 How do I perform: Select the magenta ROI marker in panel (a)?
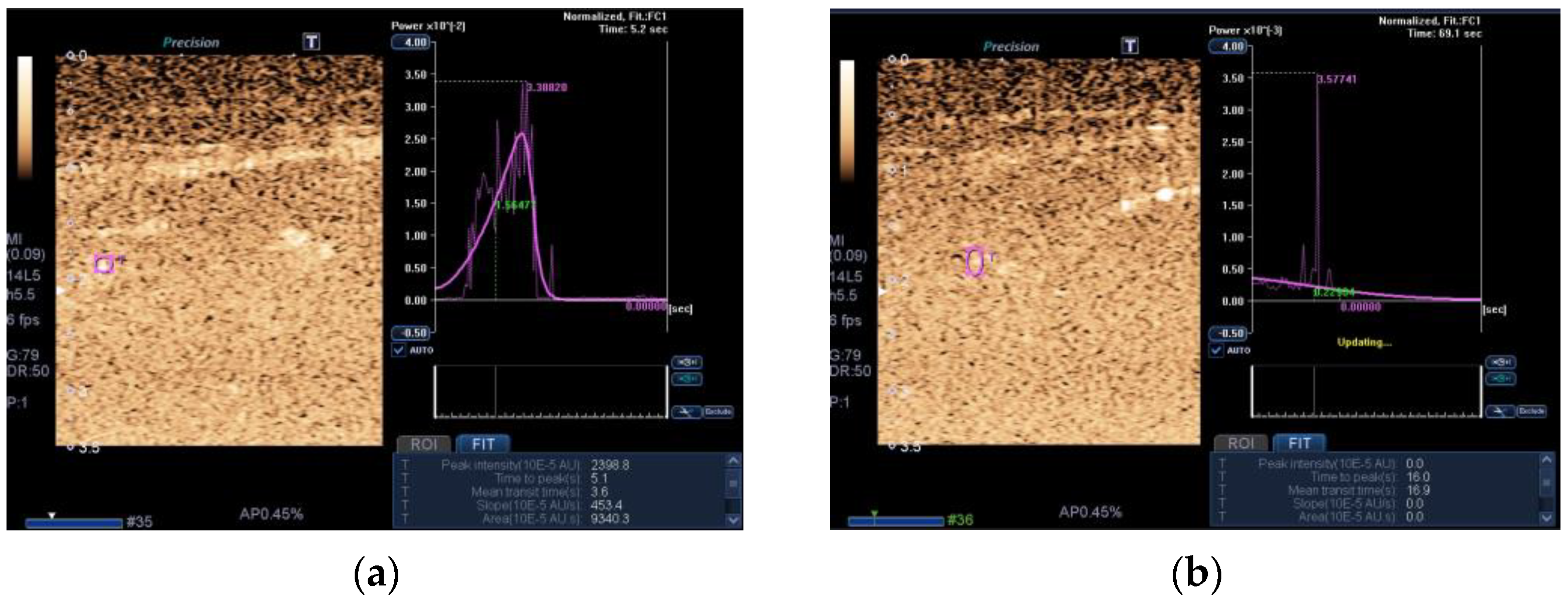click(104, 263)
